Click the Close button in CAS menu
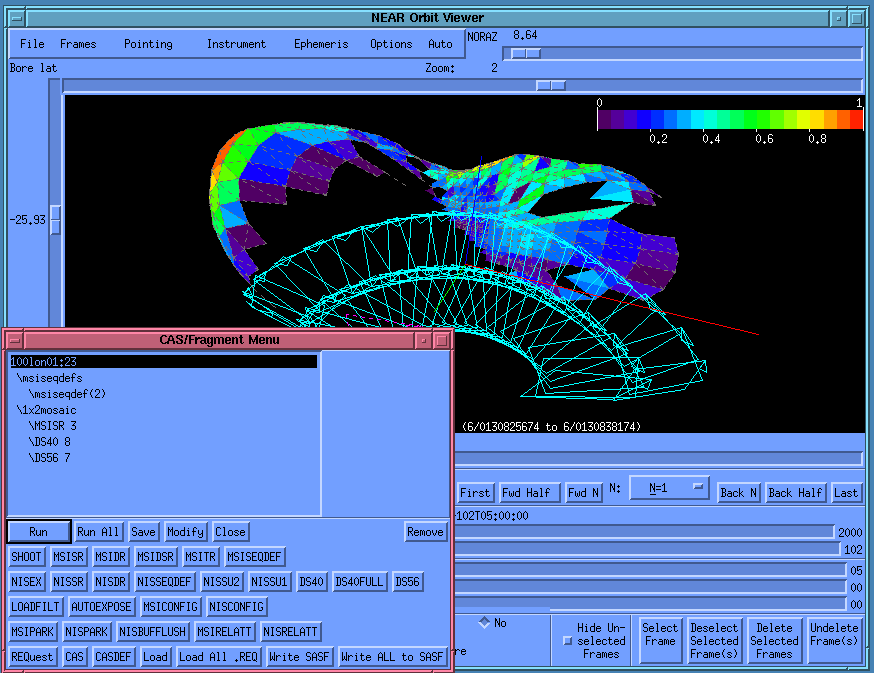This screenshot has width=874, height=673. [230, 532]
